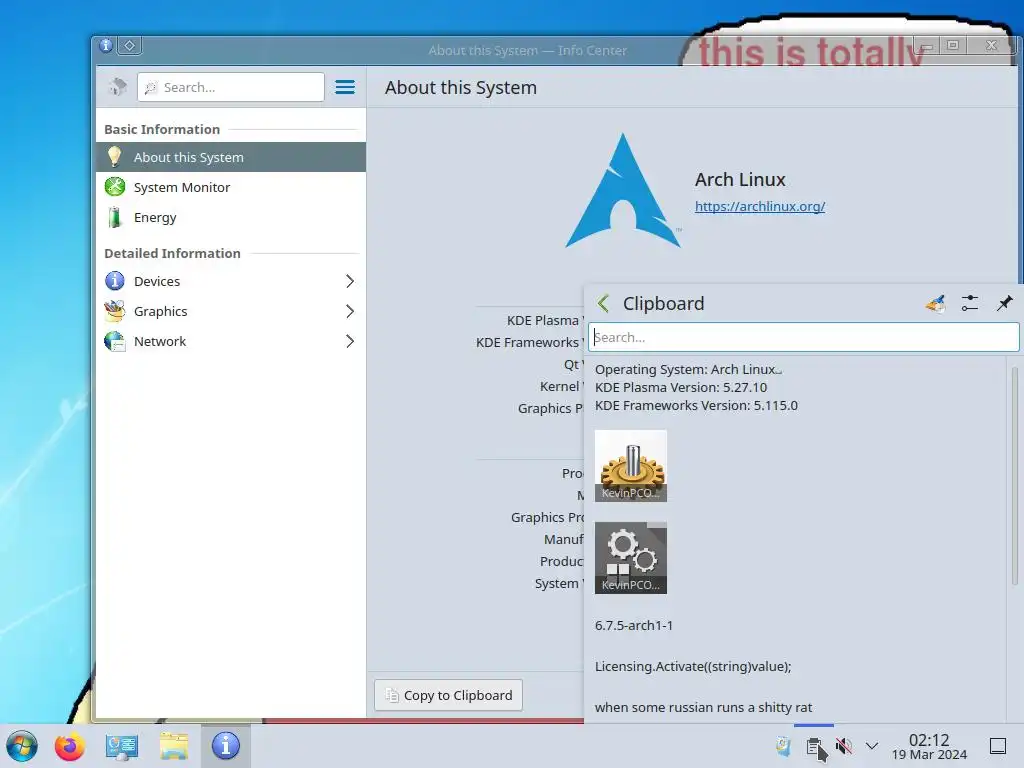Click the Graphics paint-cup icon
The height and width of the screenshot is (768, 1024).
point(115,311)
